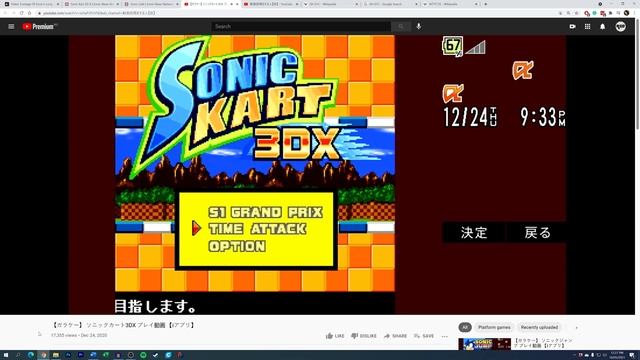Switch to the 動画説明まとめ YouTube tab

(x=270, y=4)
